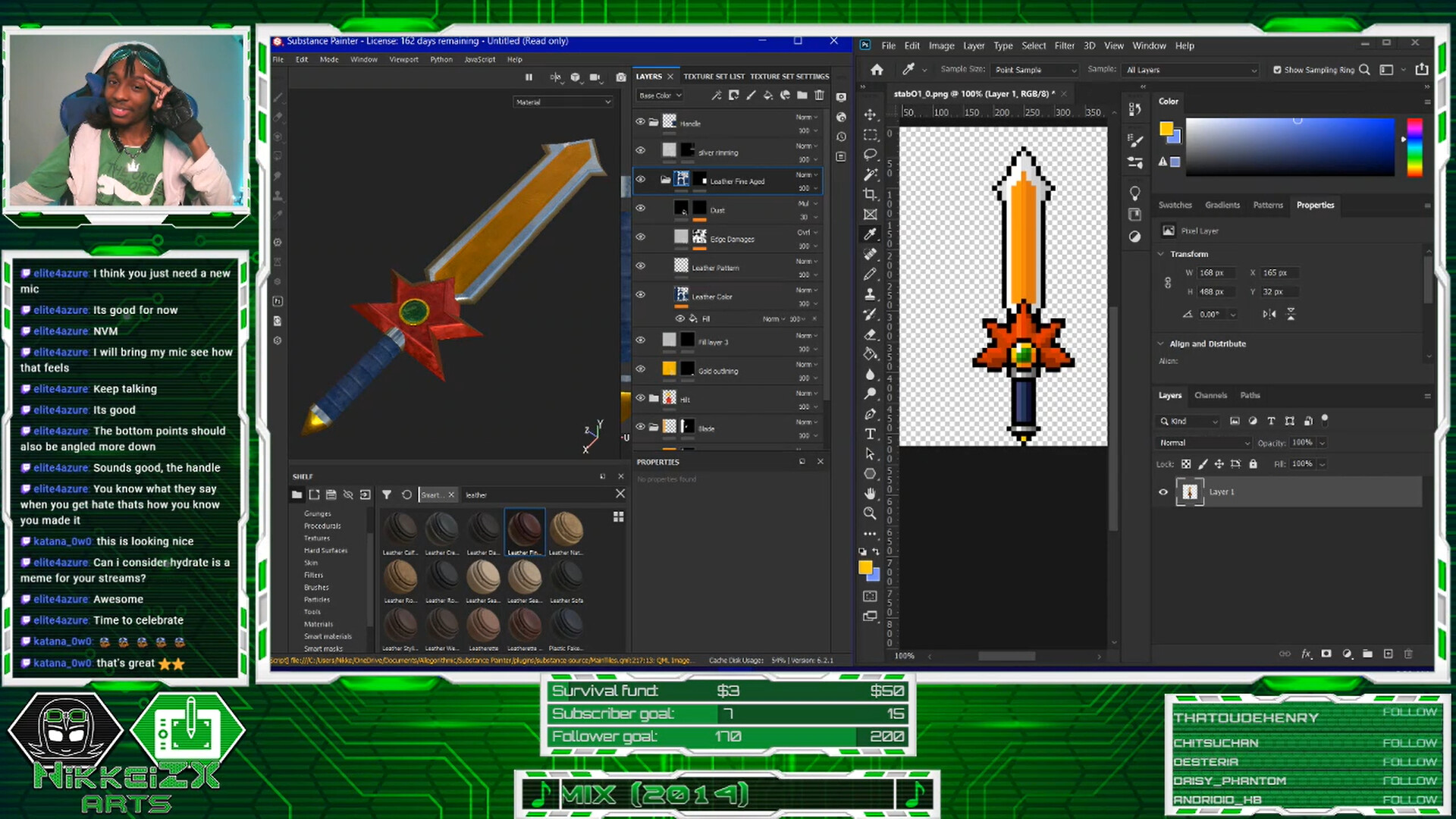Switch to the Texture Set Settings tab
Viewport: 1456px width, 819px height.
(790, 76)
